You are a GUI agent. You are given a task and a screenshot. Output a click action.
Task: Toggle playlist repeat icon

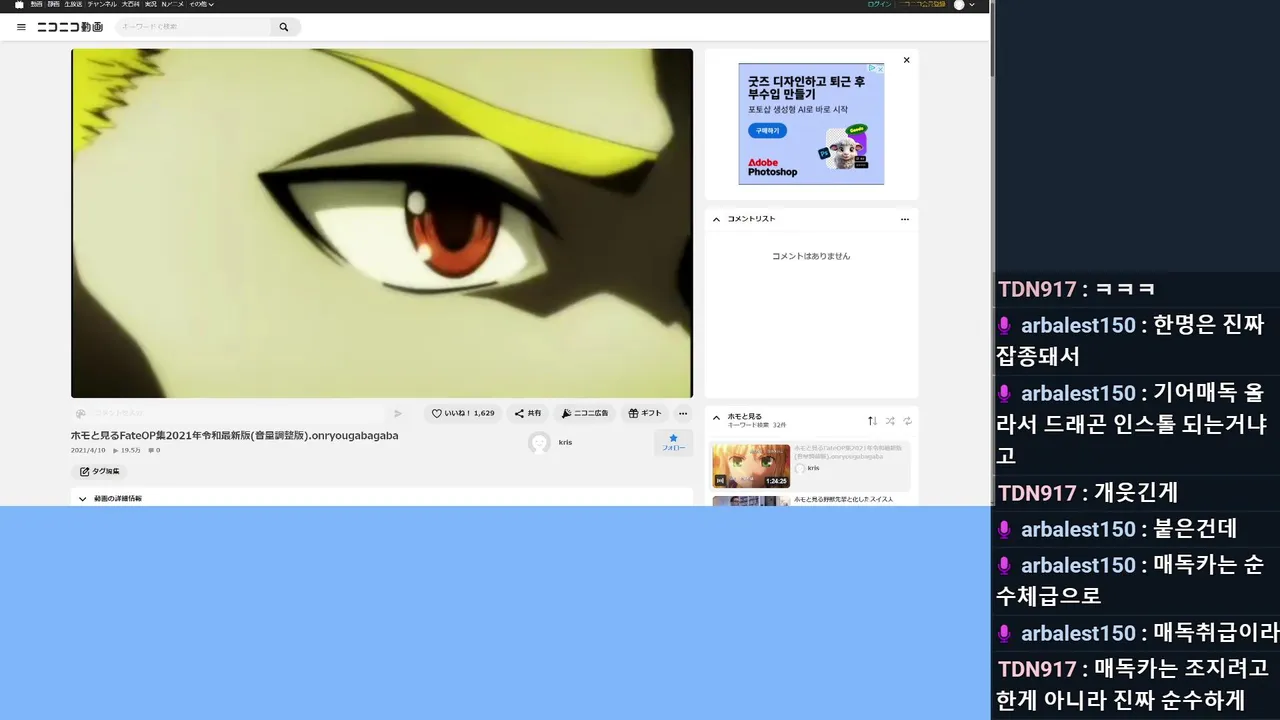click(x=907, y=421)
